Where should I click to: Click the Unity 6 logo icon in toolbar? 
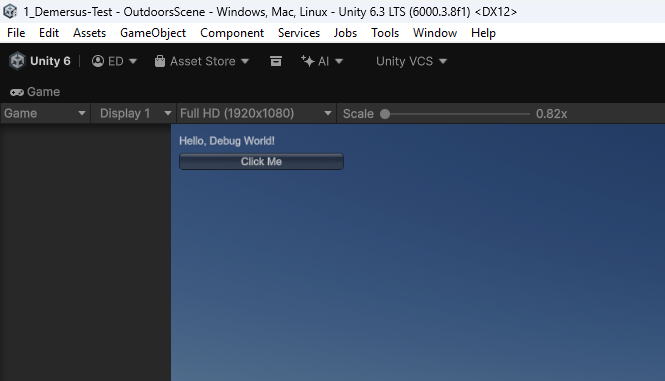(17, 61)
